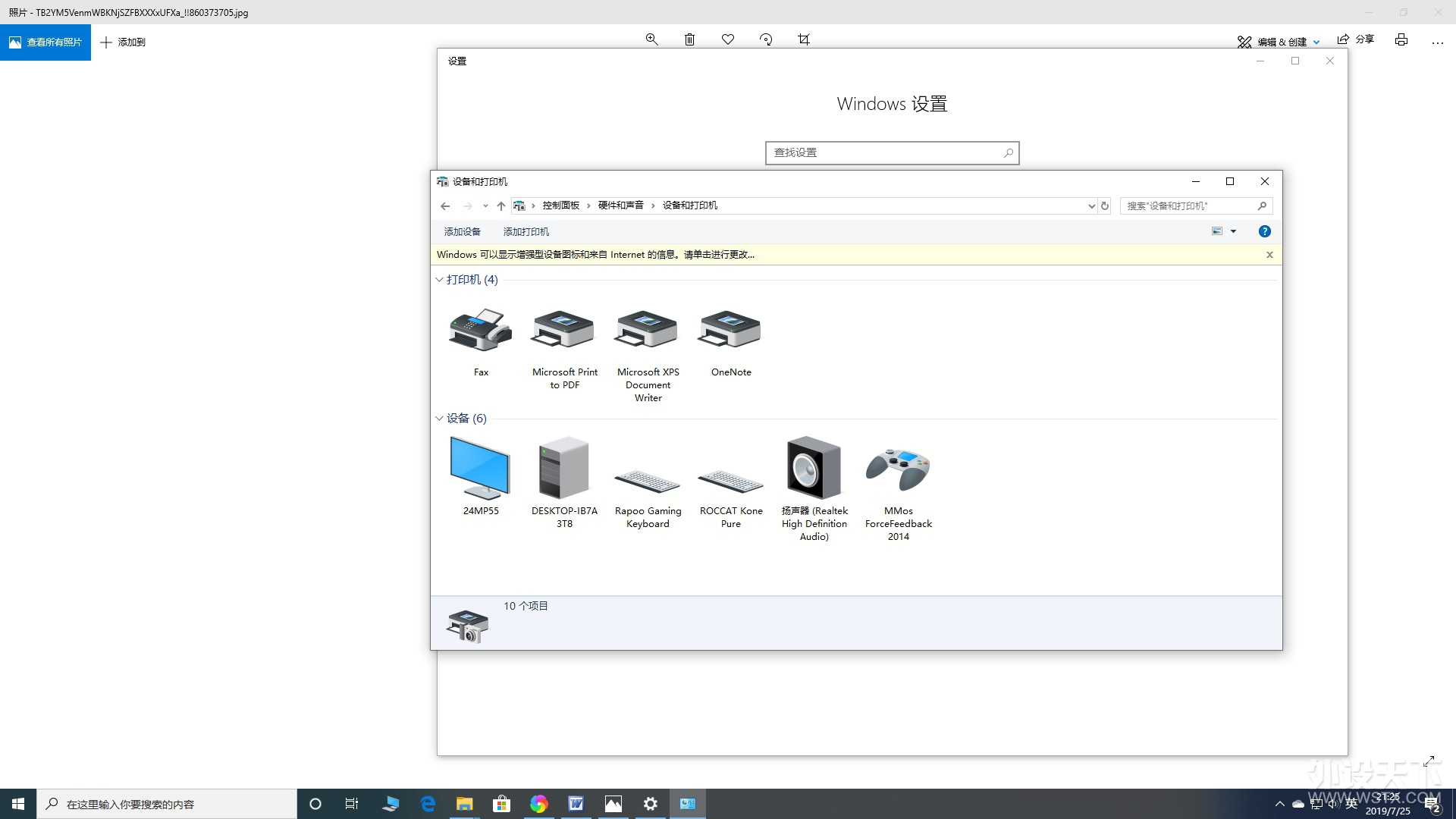The image size is (1456, 819).
Task: Click 添加打印机 in the command bar
Action: tap(526, 231)
